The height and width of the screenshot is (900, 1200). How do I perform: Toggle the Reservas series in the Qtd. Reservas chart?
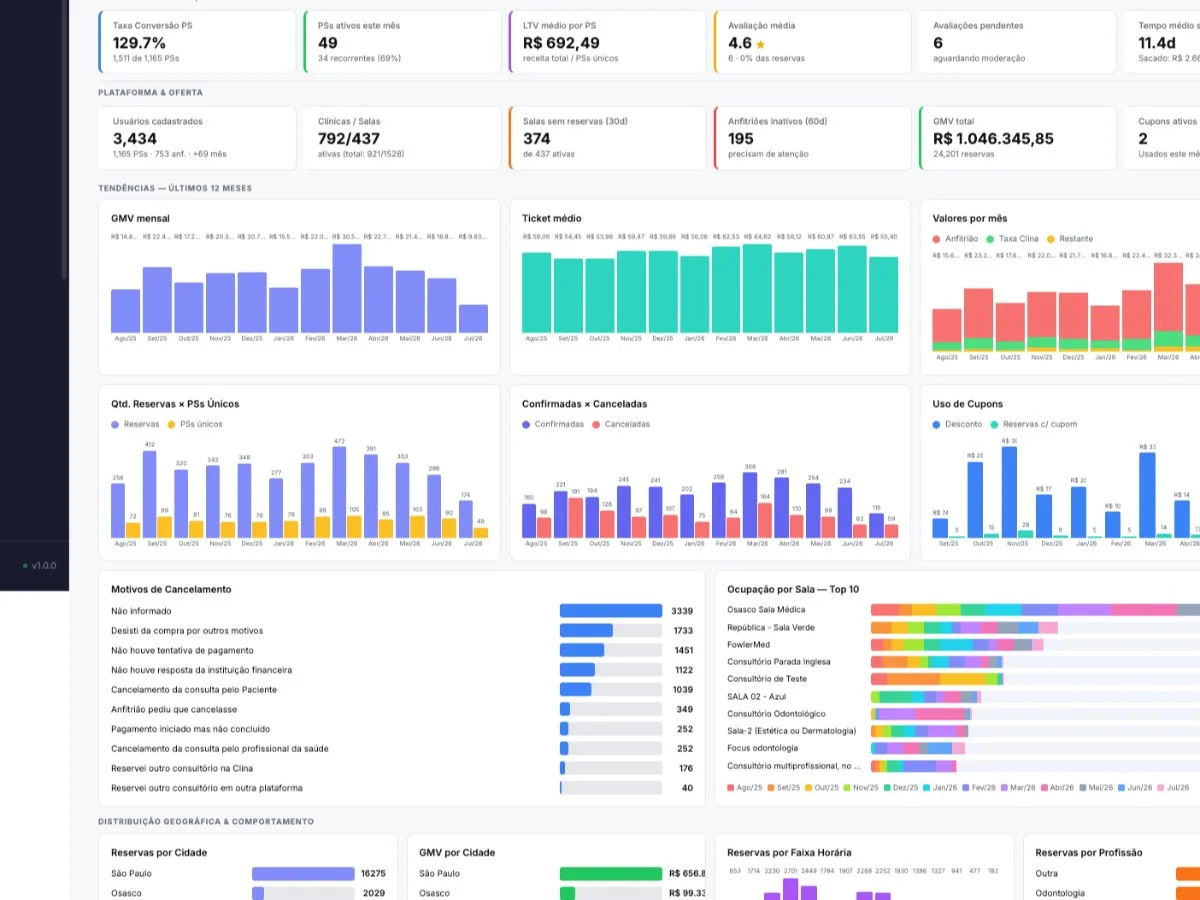click(135, 424)
